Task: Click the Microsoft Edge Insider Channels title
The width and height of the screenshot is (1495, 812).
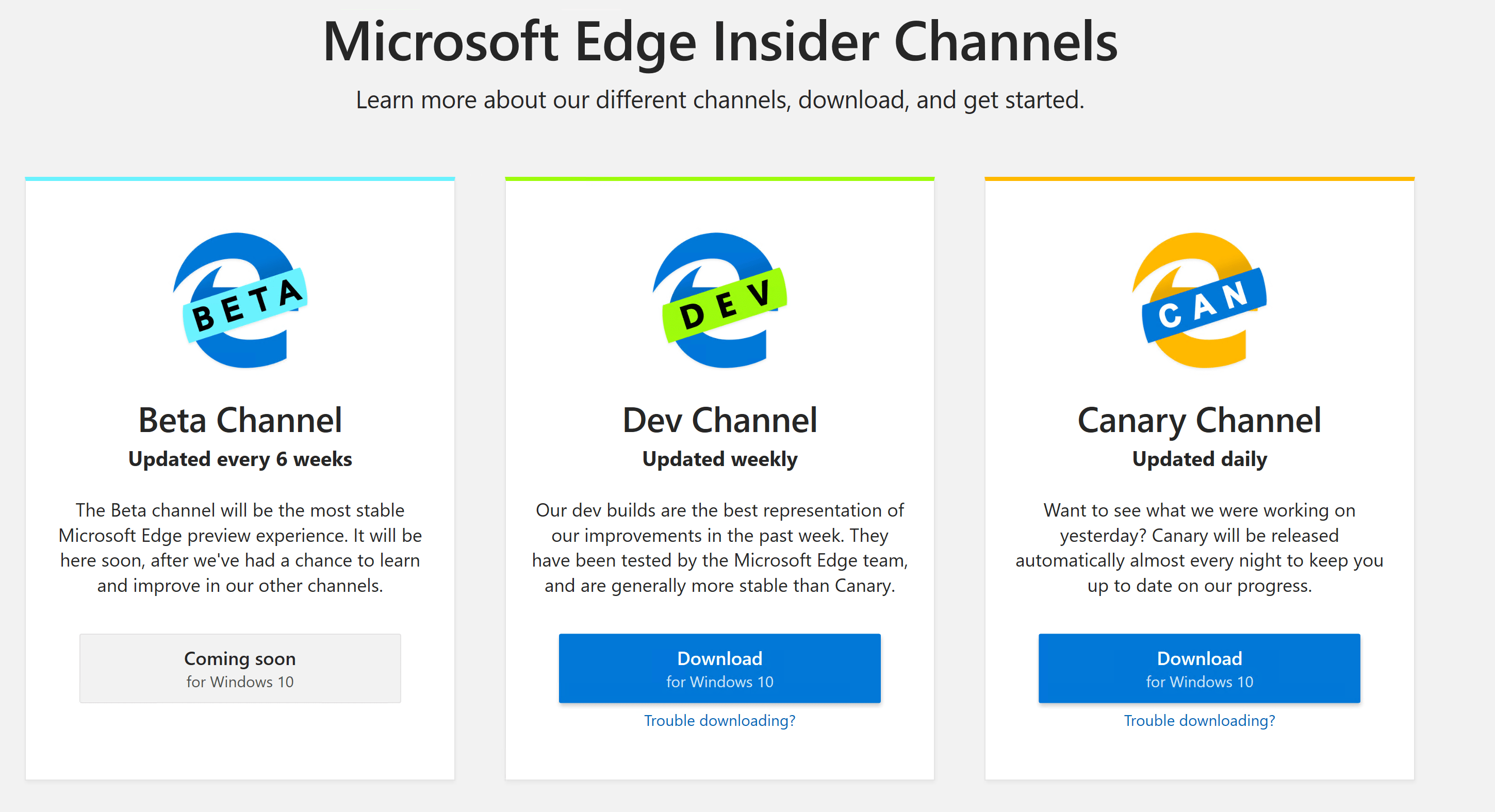Action: pos(719,42)
